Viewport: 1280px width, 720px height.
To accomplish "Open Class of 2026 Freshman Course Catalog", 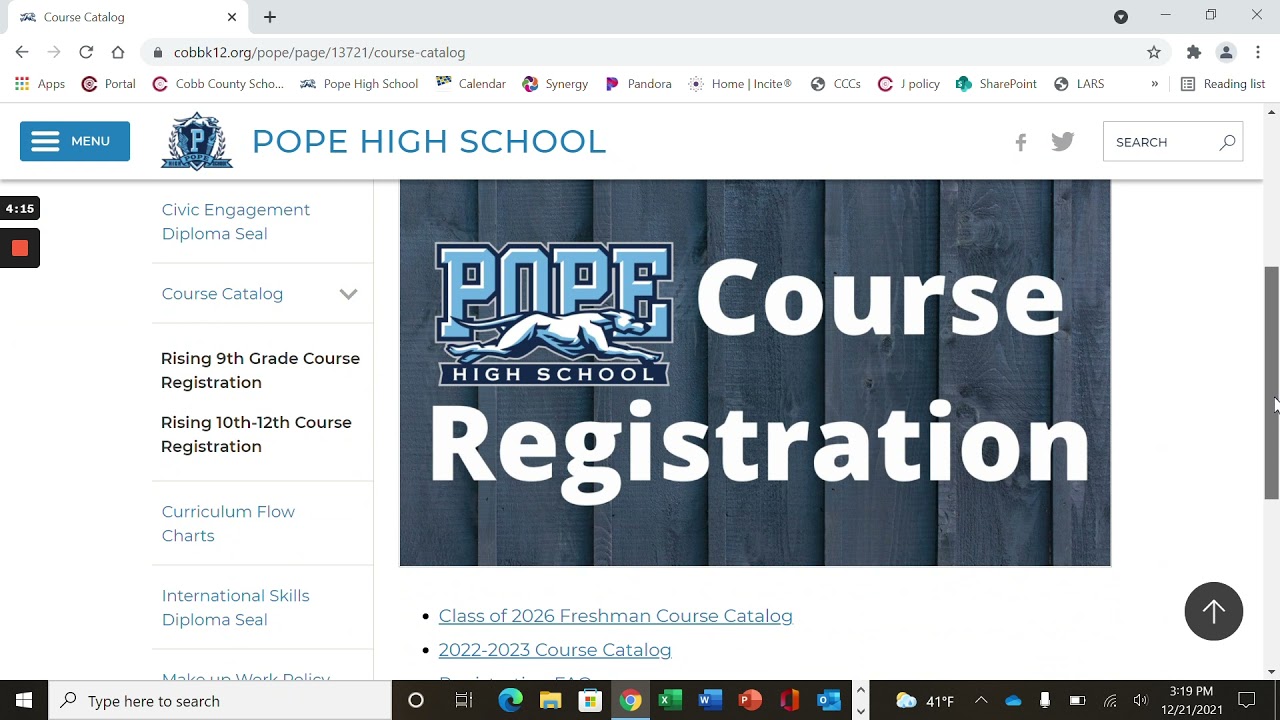I will [x=615, y=616].
